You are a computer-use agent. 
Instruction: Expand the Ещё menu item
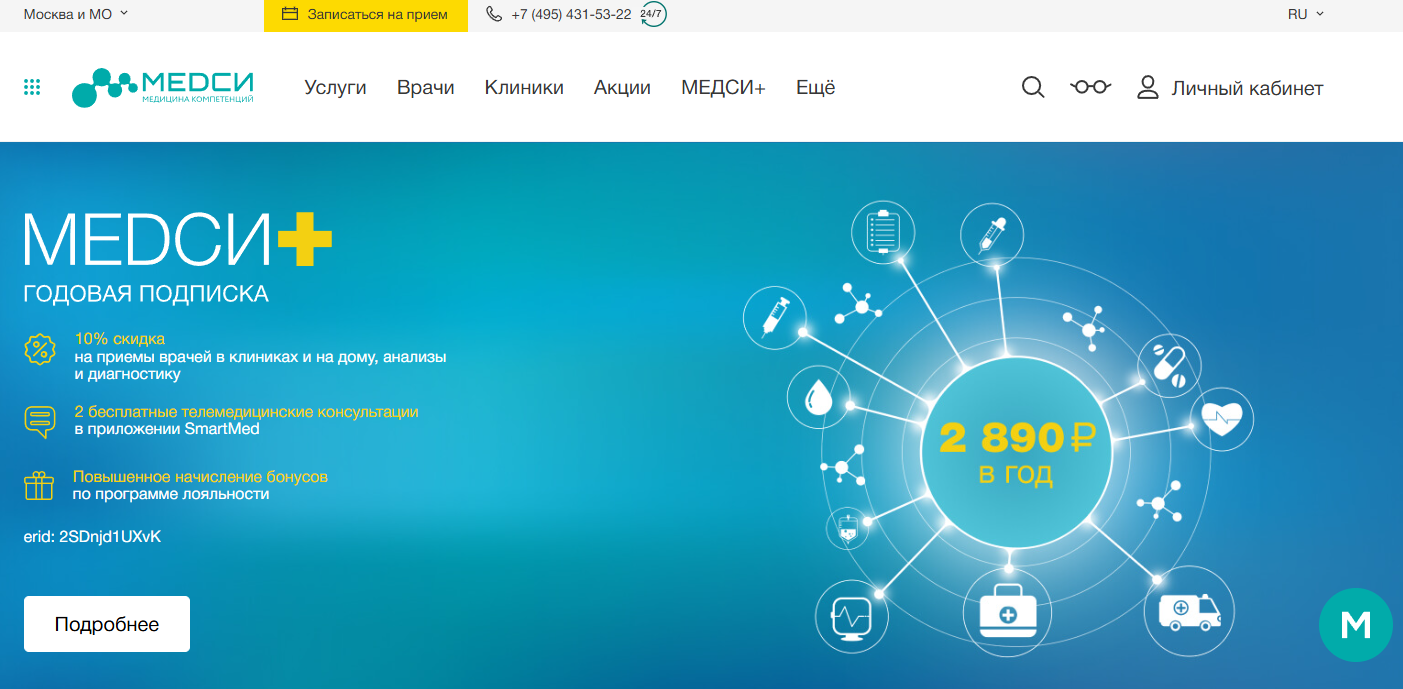816,88
